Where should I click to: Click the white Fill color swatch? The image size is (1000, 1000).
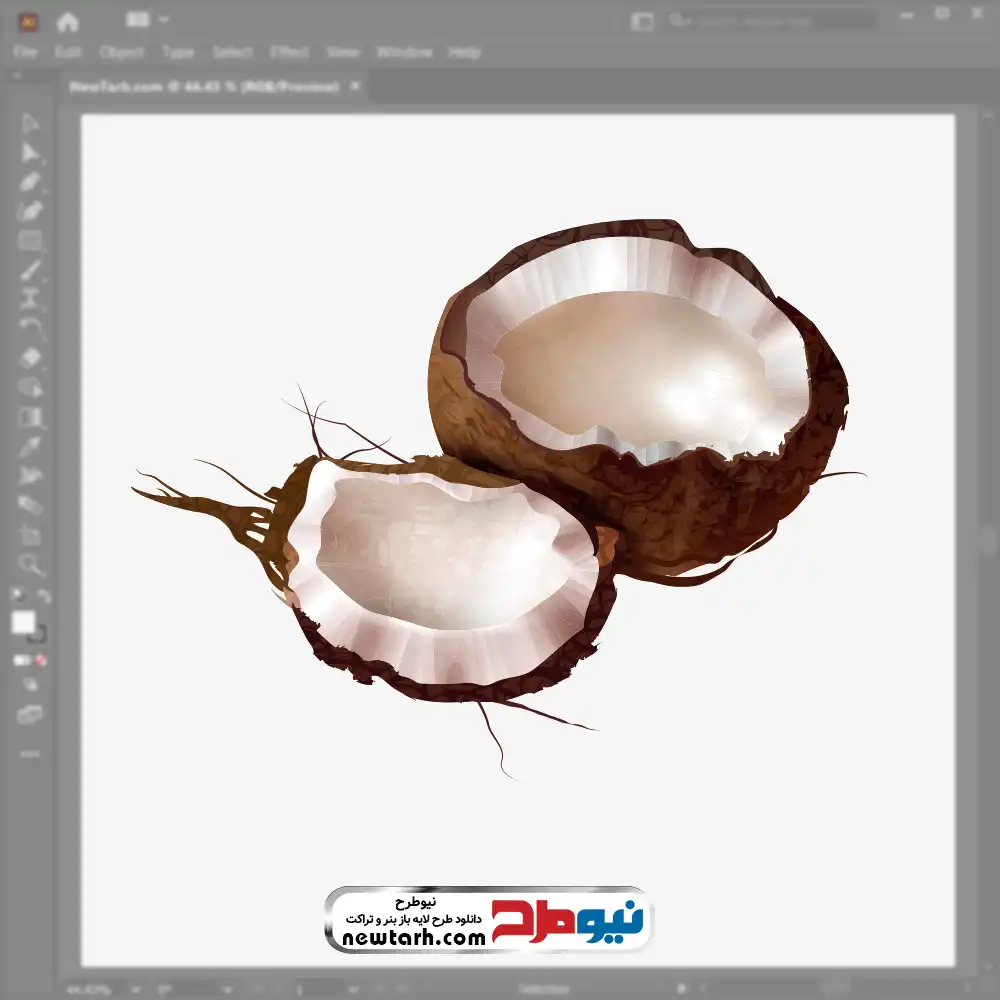[24, 623]
